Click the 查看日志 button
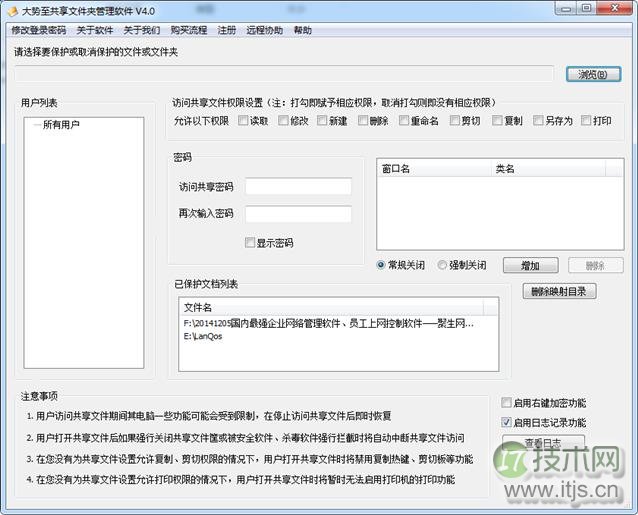638x515 pixels. 543,443
